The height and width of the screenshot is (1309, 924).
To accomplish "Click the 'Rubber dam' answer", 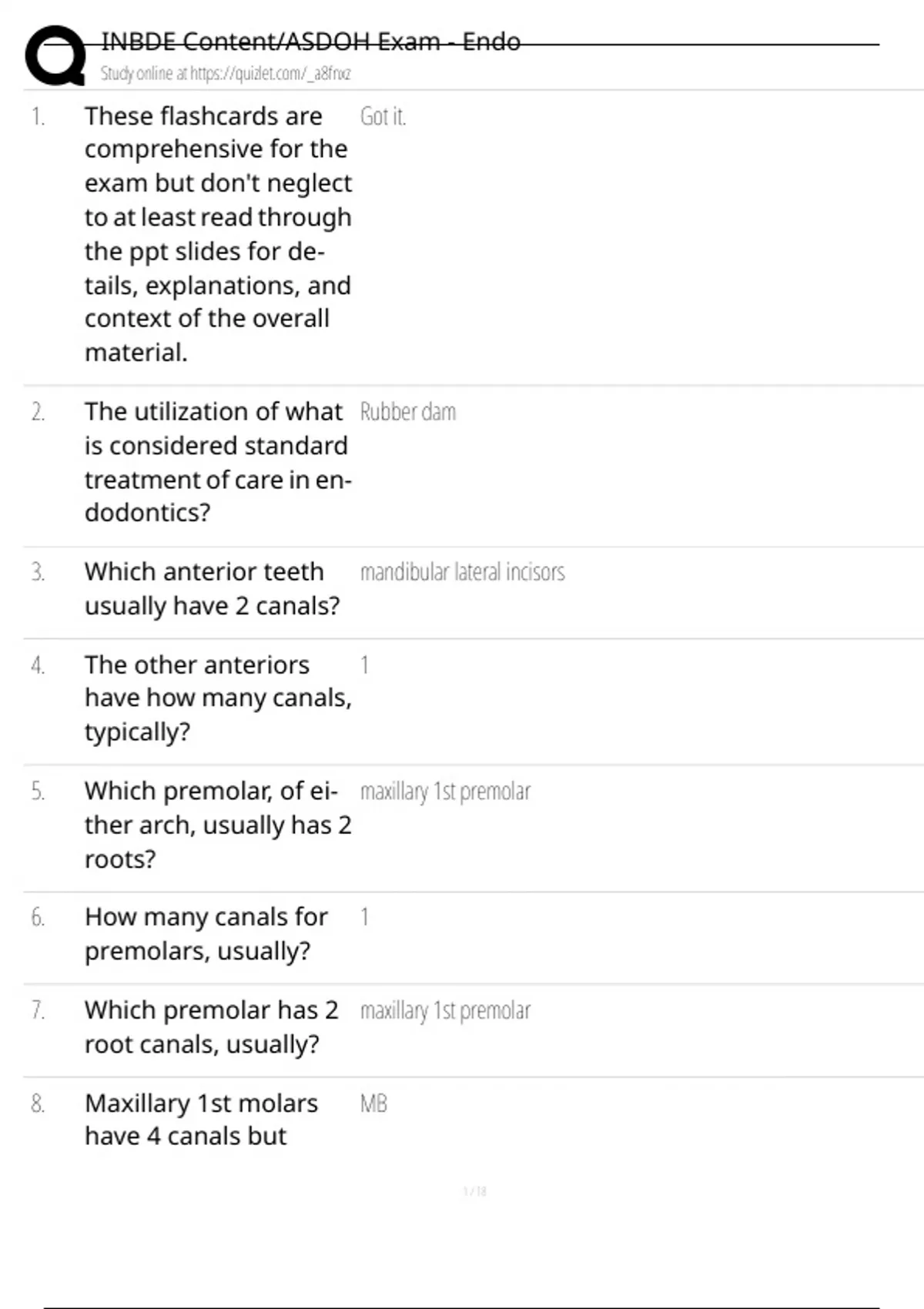I will 408,412.
